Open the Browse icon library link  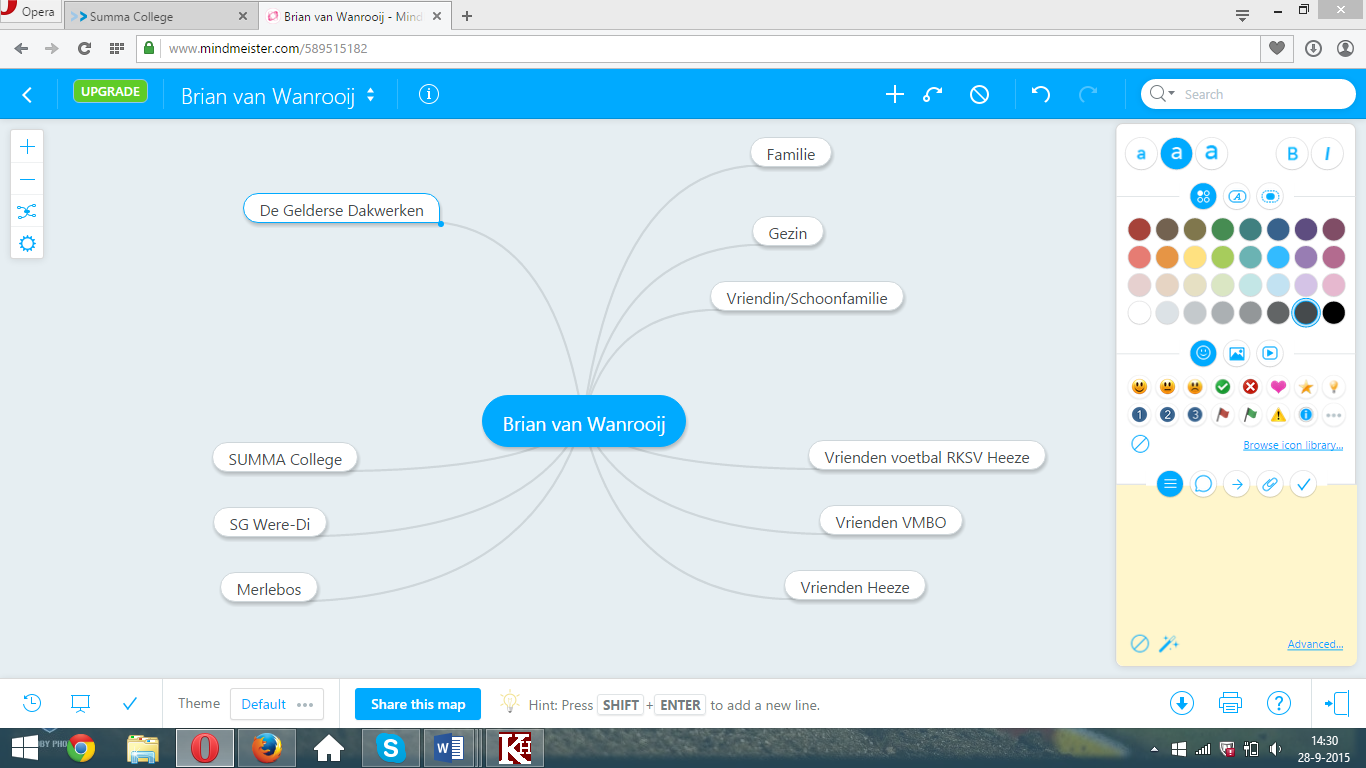(x=1293, y=445)
